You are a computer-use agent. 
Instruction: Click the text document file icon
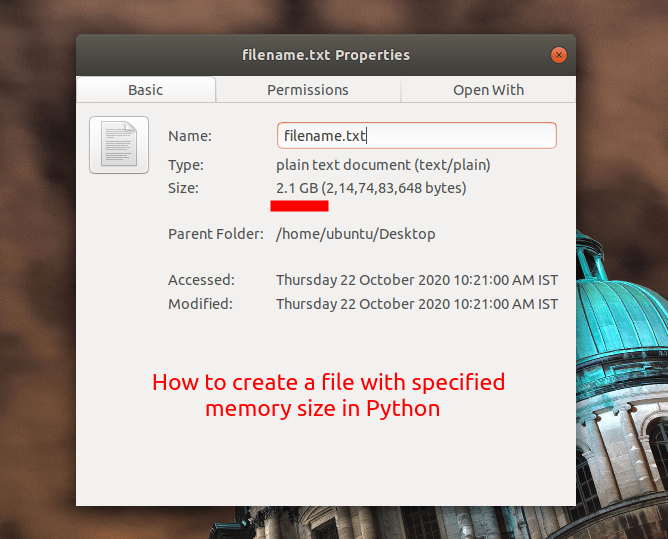(x=119, y=145)
